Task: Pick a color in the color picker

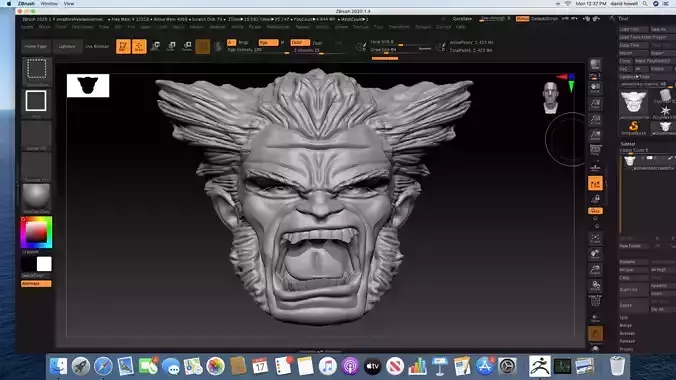Action: [x=36, y=232]
